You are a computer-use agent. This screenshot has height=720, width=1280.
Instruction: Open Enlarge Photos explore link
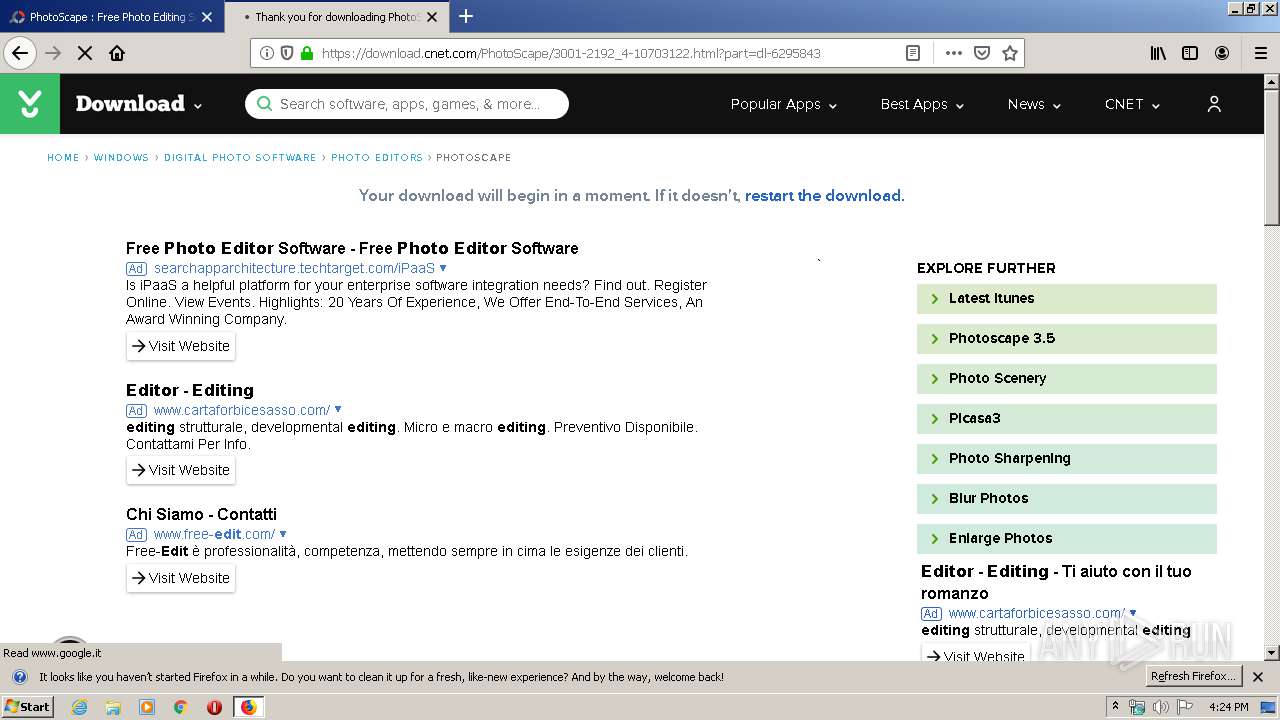click(x=1067, y=538)
